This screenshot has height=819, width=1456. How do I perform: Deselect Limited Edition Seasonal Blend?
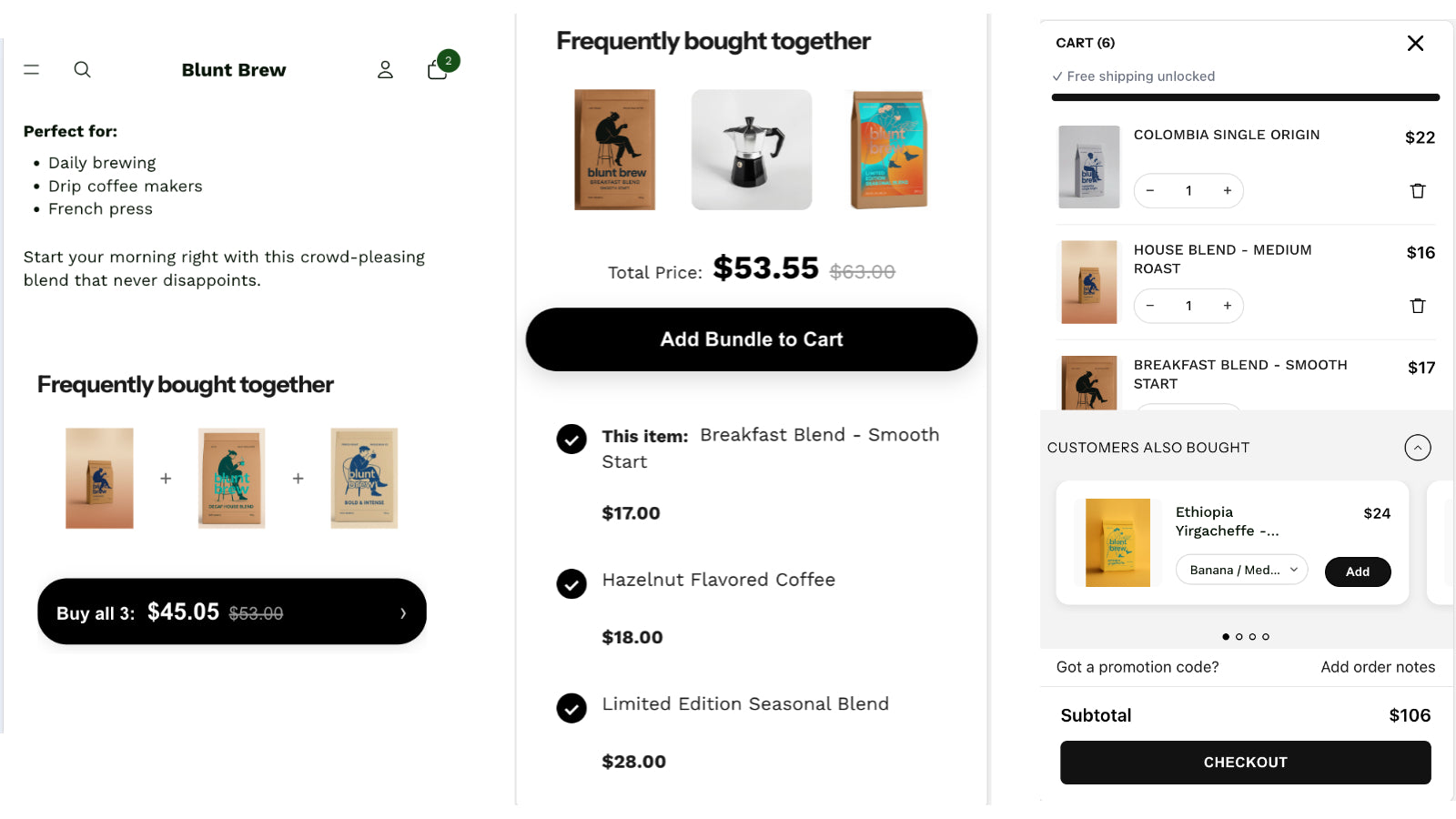pyautogui.click(x=571, y=708)
